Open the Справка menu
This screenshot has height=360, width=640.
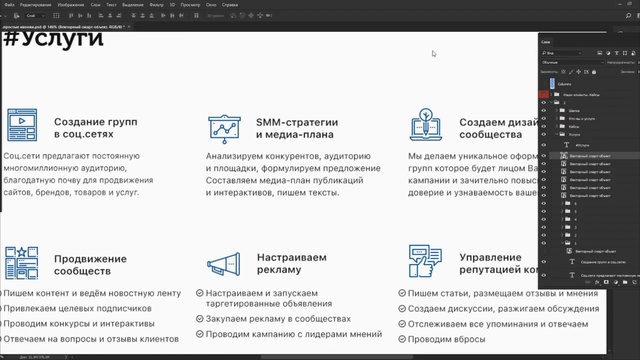[230, 5]
